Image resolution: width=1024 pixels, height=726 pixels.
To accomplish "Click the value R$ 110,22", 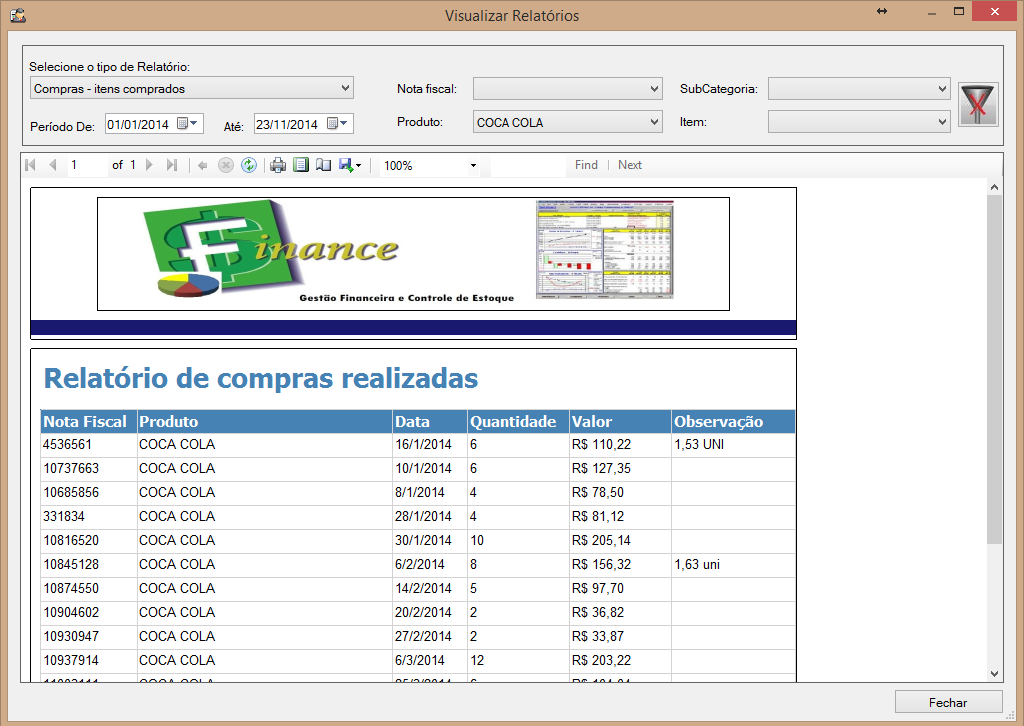I will click(601, 445).
